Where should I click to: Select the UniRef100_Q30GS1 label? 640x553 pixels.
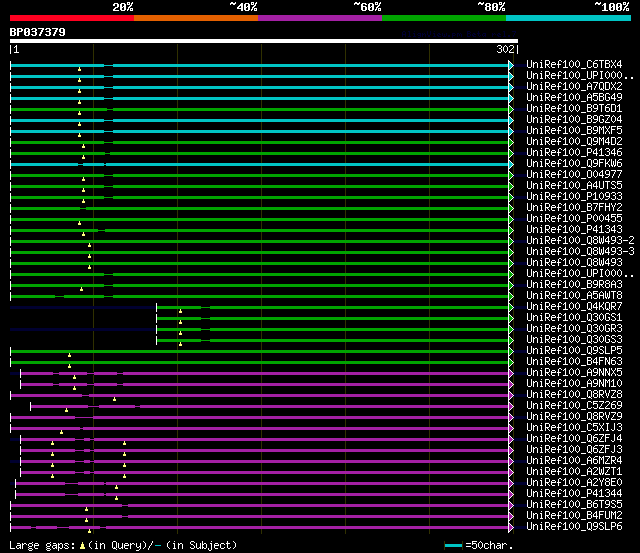[x=574, y=318]
